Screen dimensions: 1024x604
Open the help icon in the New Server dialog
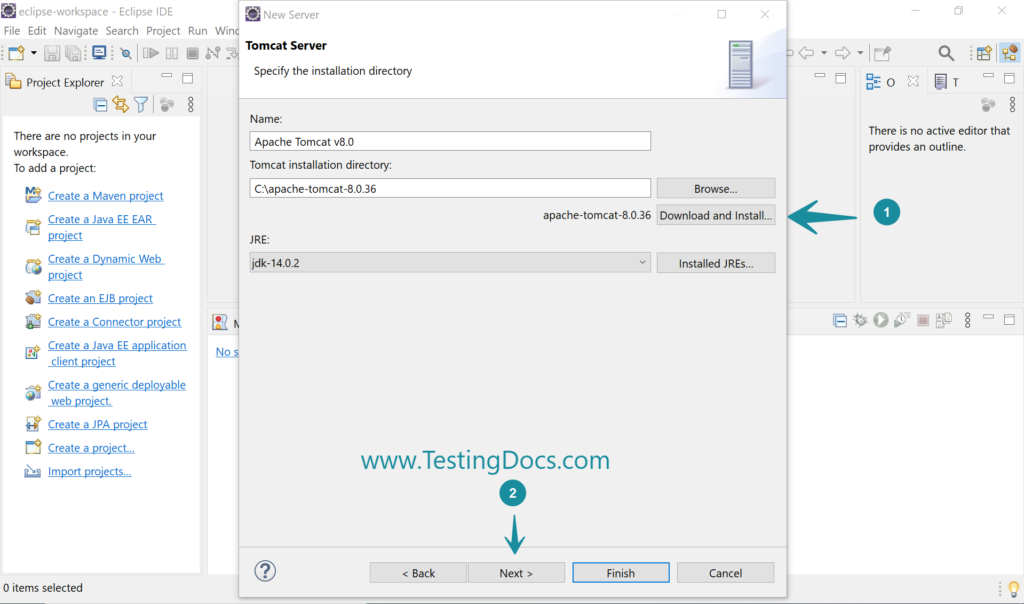[263, 572]
